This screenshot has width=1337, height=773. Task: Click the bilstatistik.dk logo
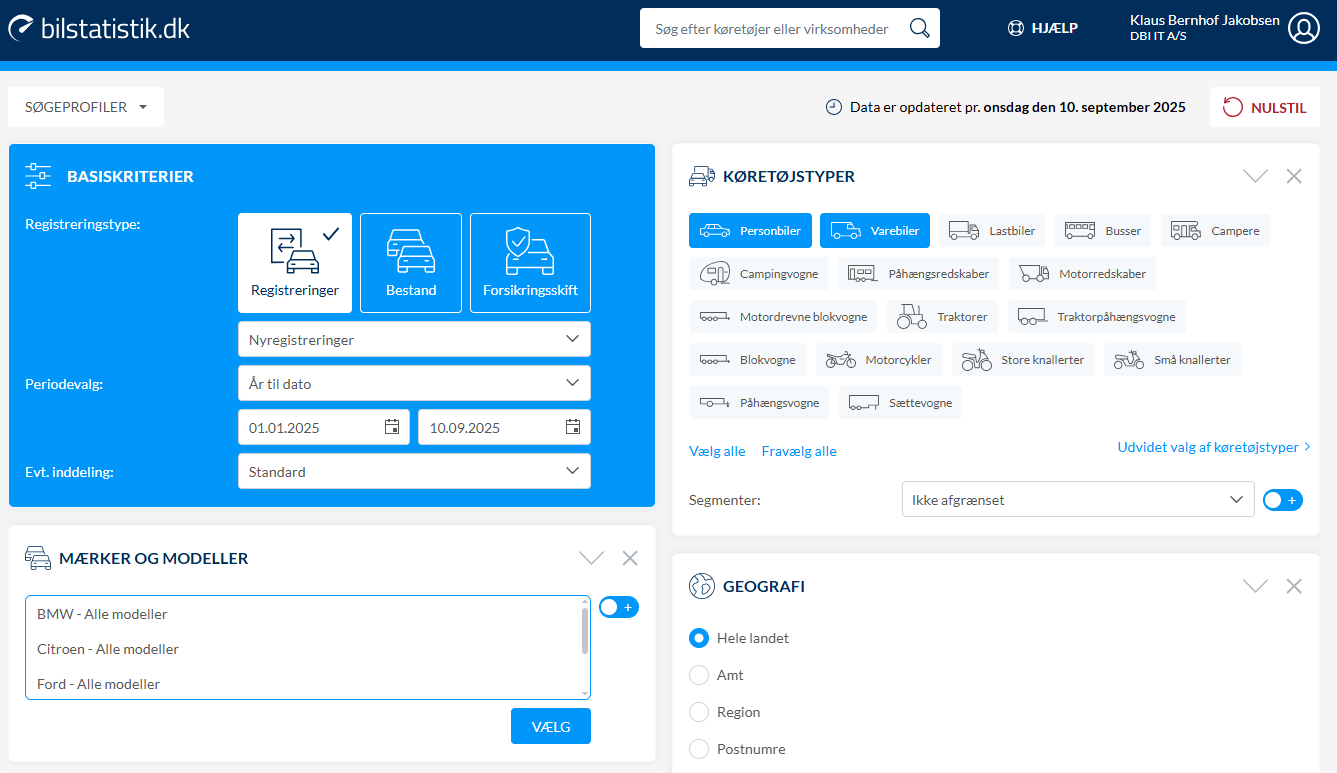point(99,28)
